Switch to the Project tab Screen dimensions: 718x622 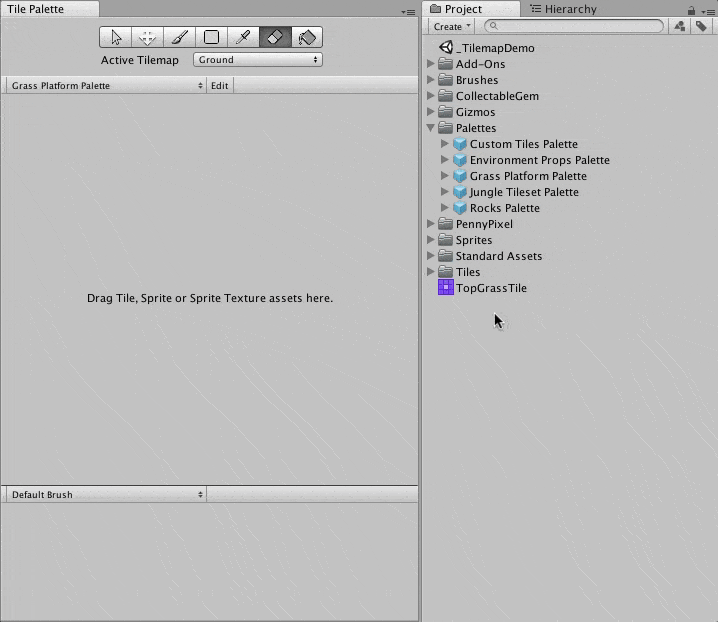(x=472, y=9)
